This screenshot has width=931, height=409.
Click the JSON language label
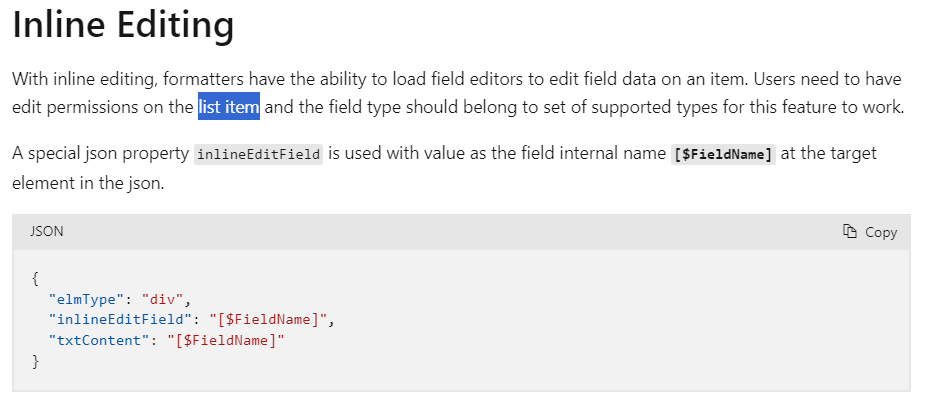click(47, 232)
